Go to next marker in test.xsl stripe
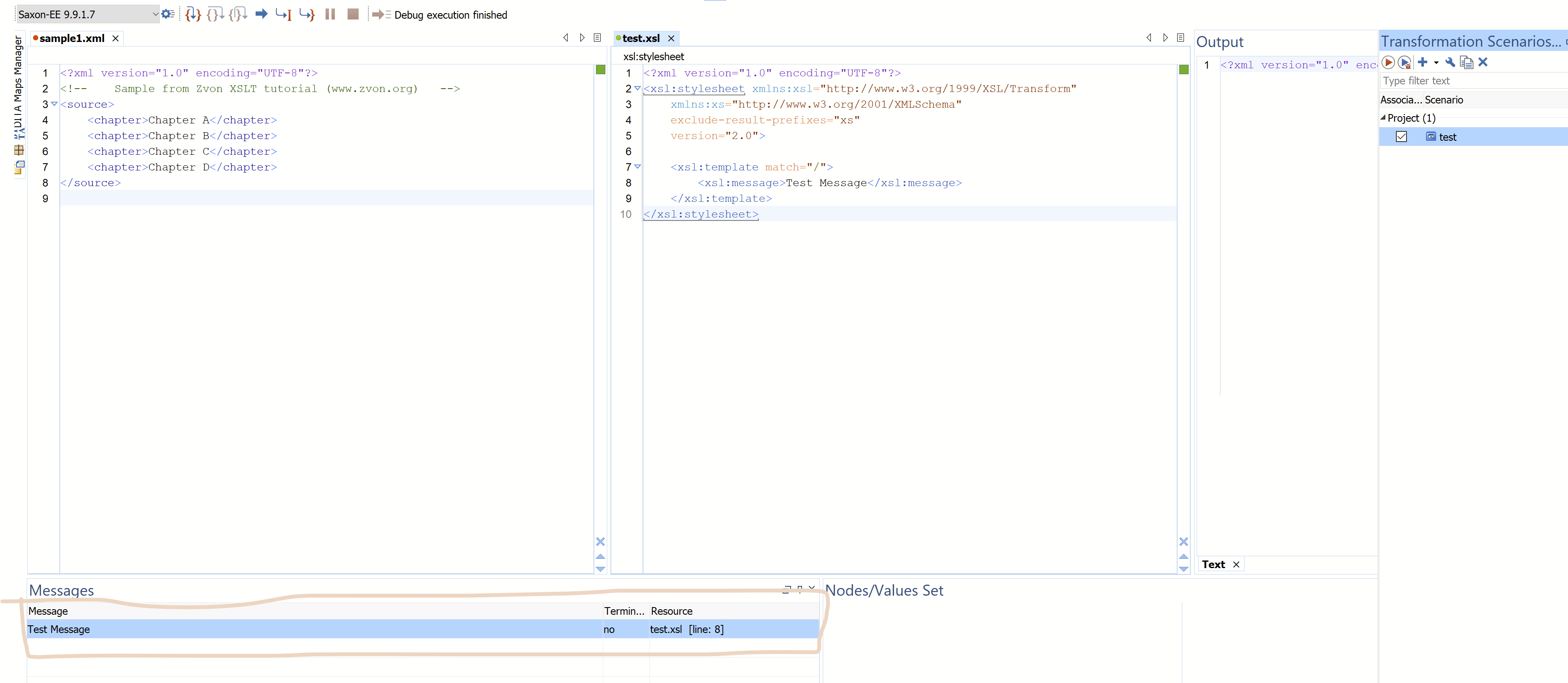The image size is (1568, 683). pyautogui.click(x=1183, y=569)
